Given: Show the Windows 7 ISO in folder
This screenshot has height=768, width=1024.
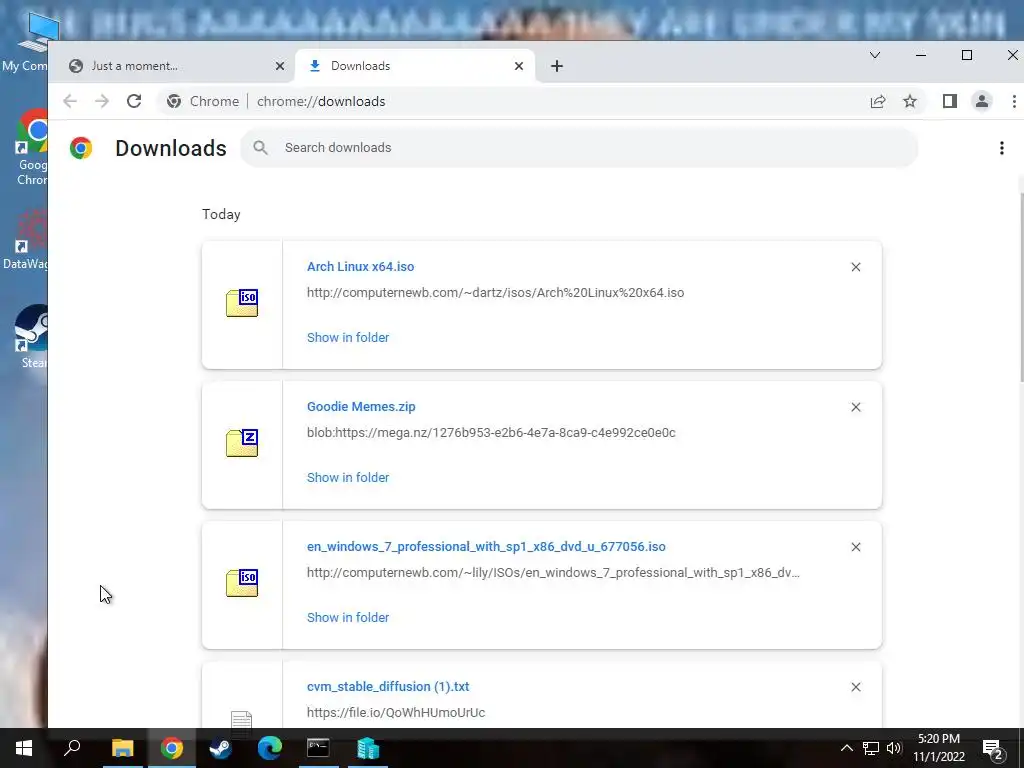Looking at the screenshot, I should click(348, 618).
